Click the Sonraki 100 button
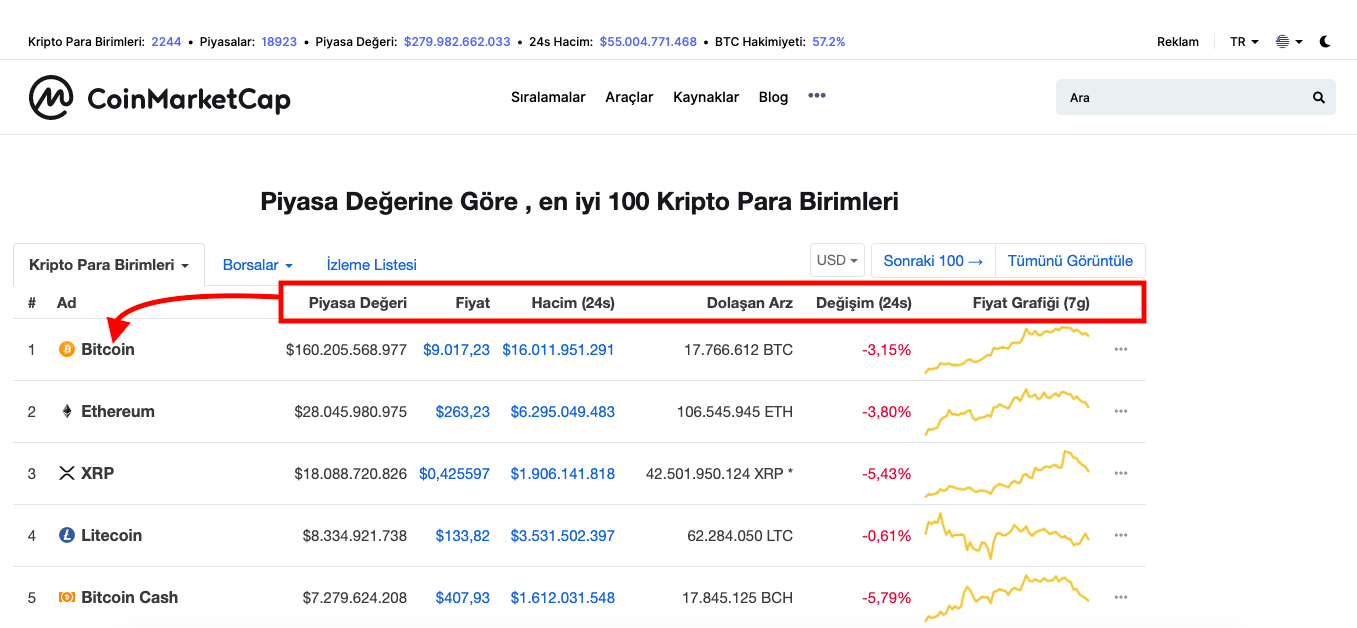Screen dimensions: 1357x628 [x=932, y=259]
